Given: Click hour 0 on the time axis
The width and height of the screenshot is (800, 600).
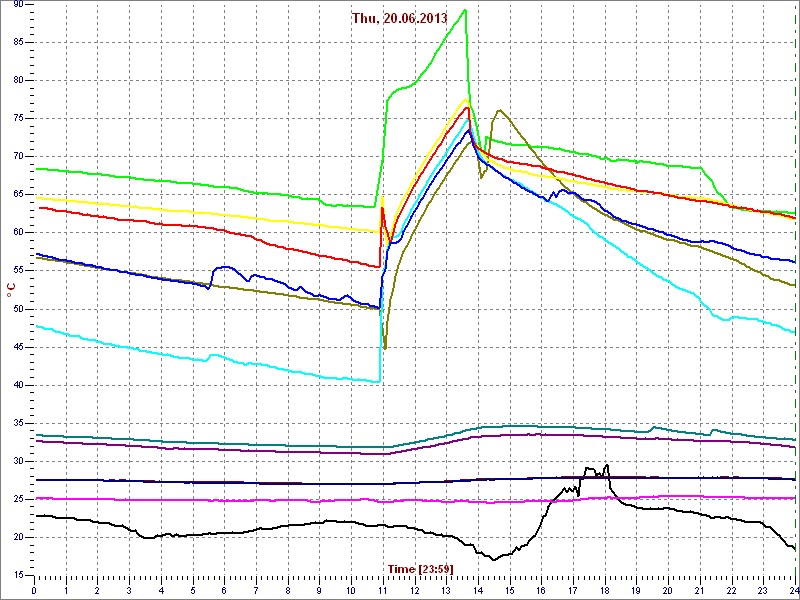Looking at the screenshot, I should pos(34,590).
